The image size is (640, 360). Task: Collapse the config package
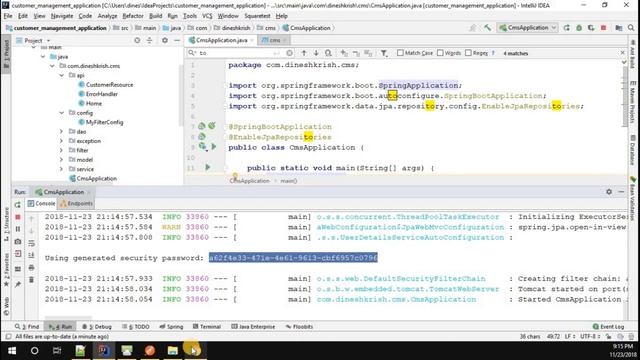click(x=62, y=113)
